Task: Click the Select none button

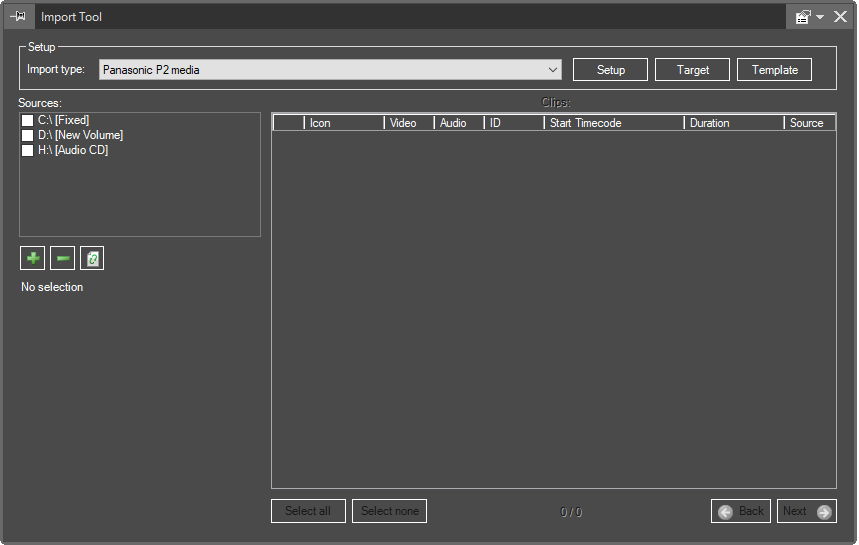Action: coord(390,511)
